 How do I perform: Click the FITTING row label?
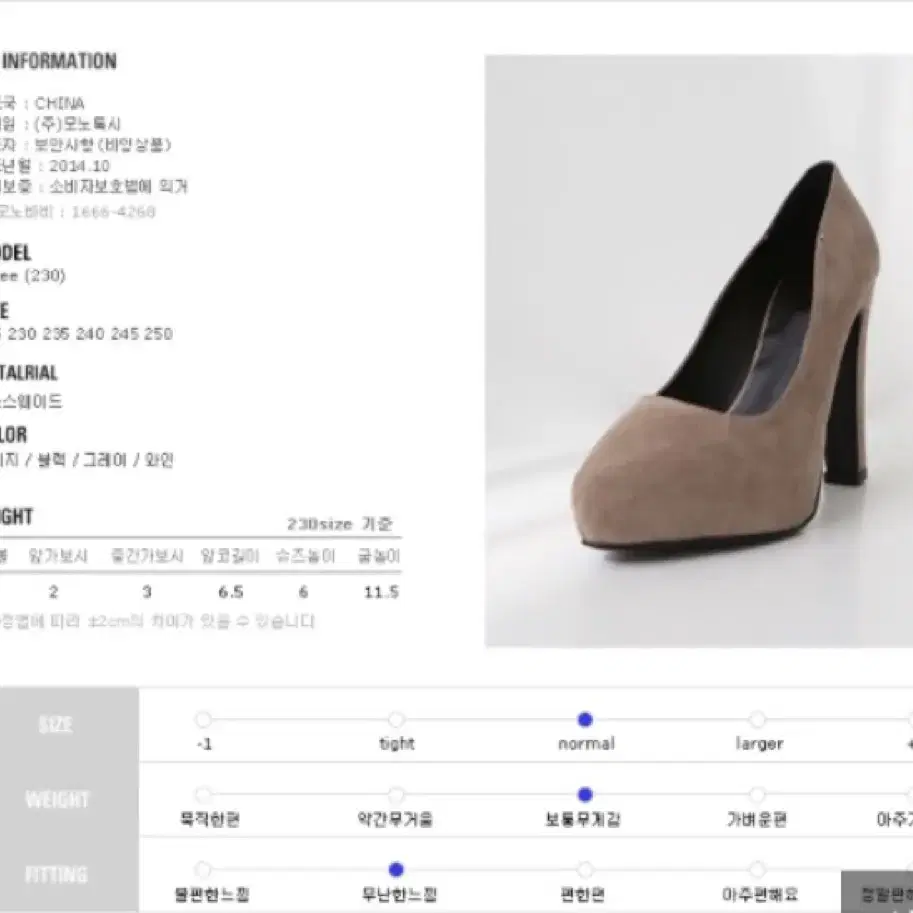[56, 875]
